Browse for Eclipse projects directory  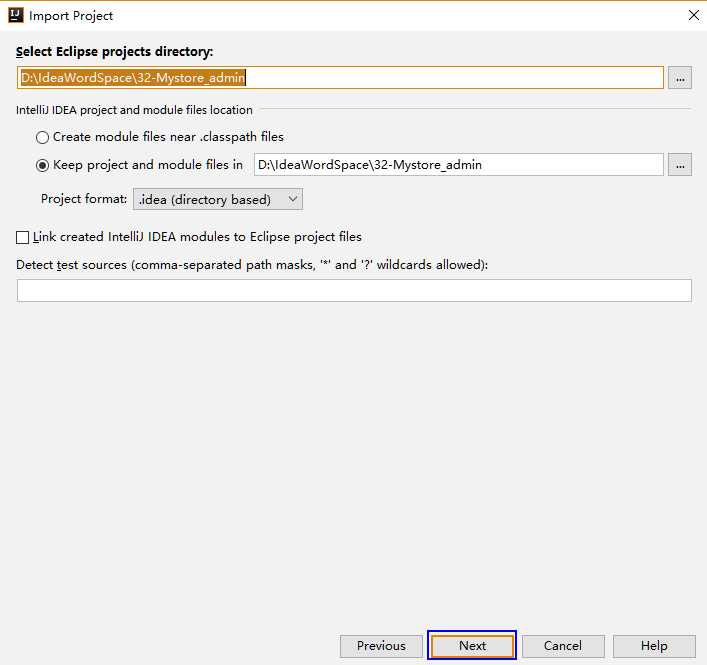679,78
